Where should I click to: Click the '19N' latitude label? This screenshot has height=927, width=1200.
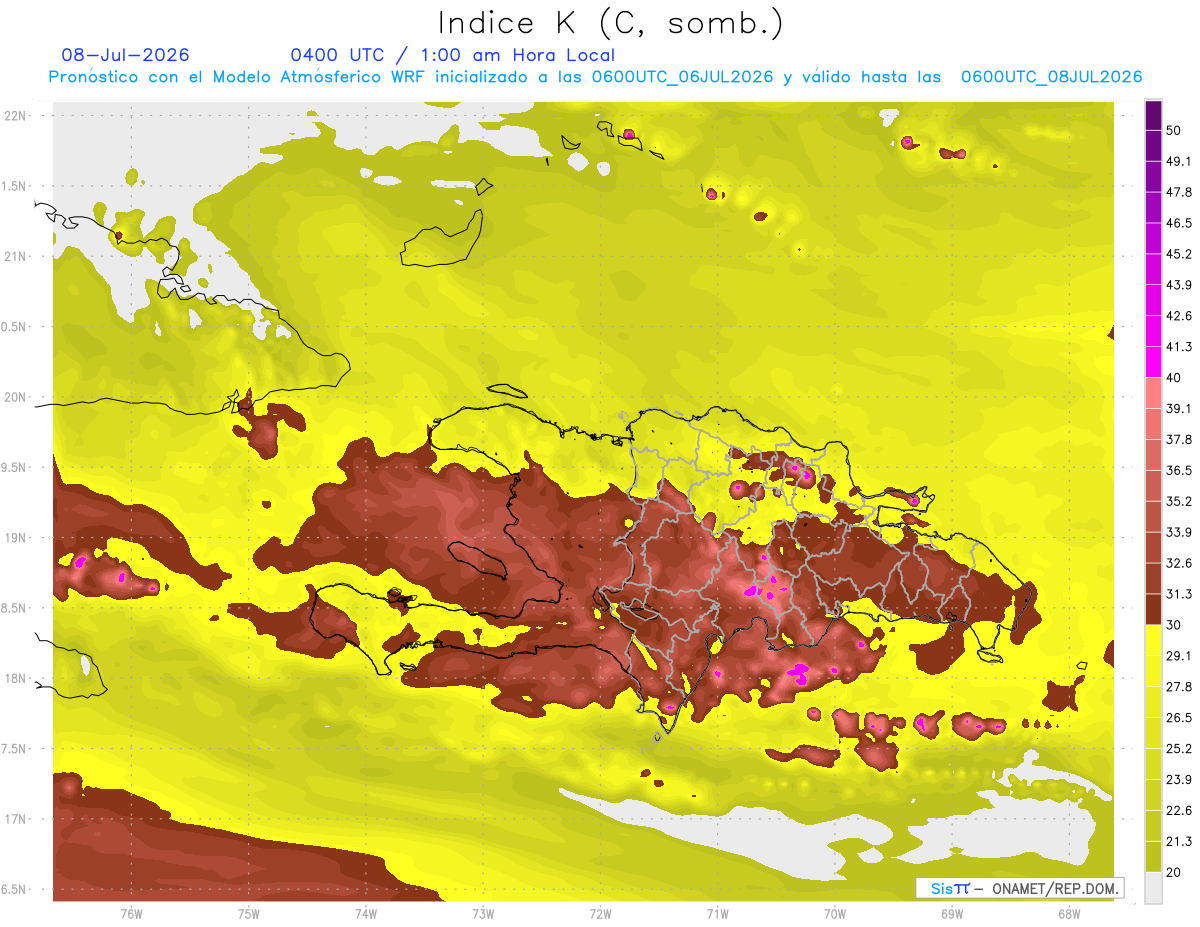(x=16, y=537)
